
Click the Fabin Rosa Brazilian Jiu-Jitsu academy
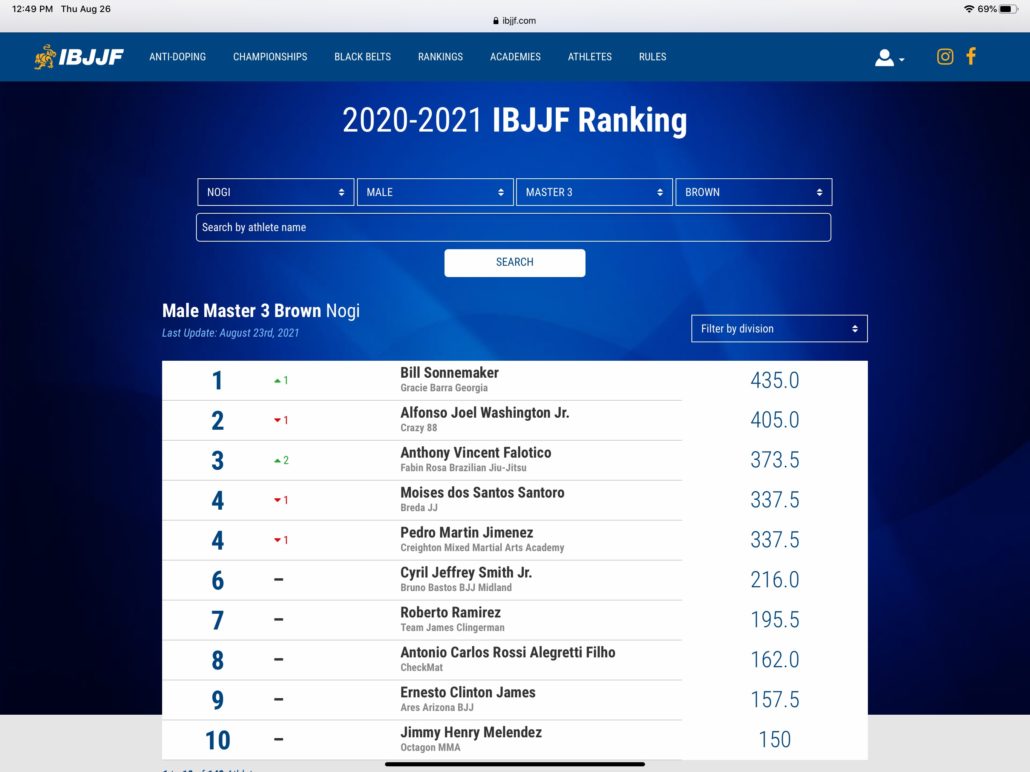[463, 468]
